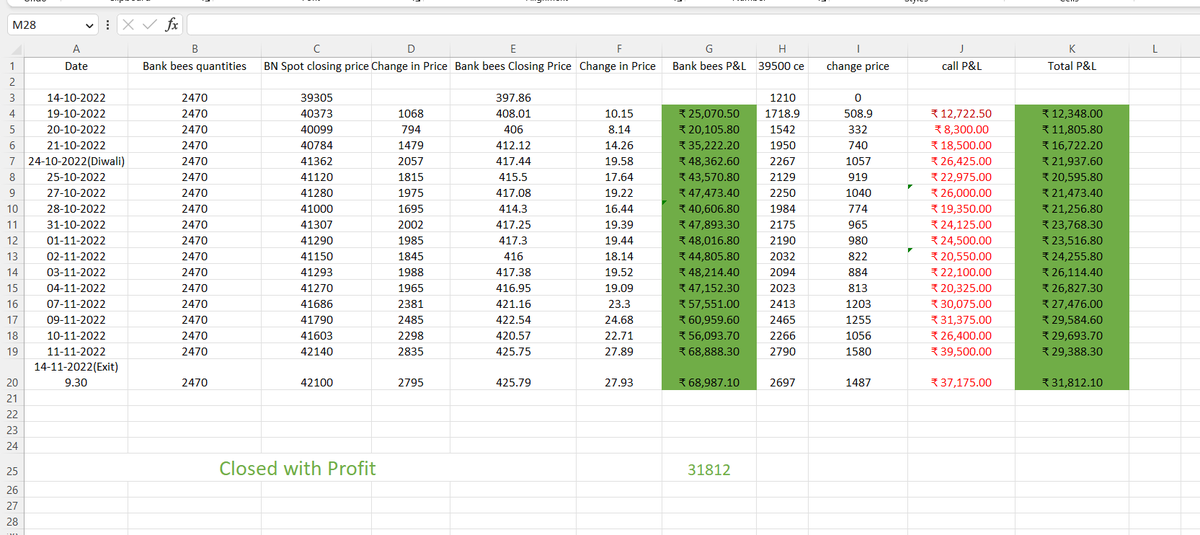Click the 'Bank bees P&L' header cell
The height and width of the screenshot is (535, 1200).
(x=709, y=66)
